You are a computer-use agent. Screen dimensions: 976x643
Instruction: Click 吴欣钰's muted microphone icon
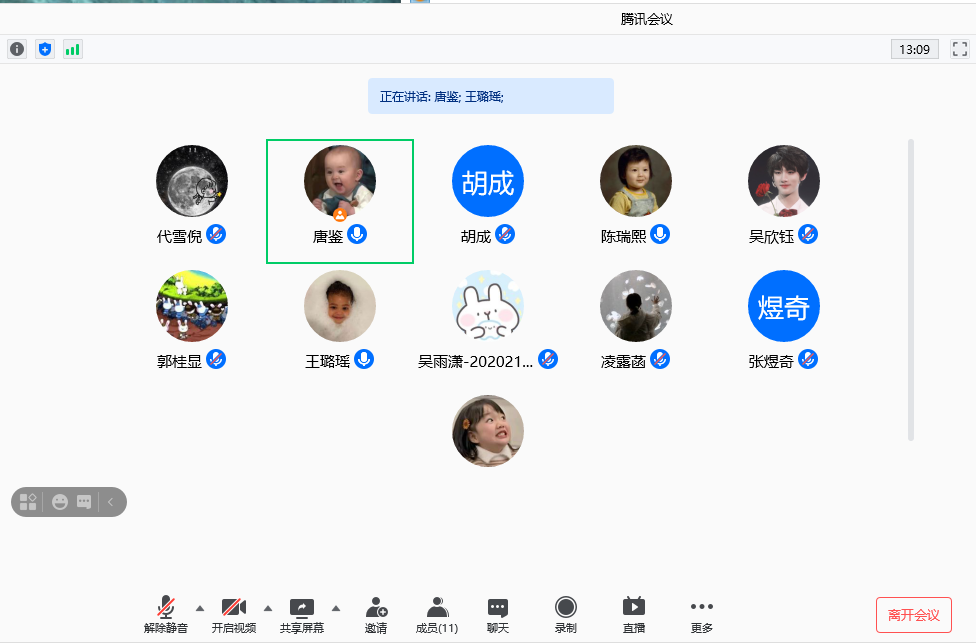click(808, 235)
